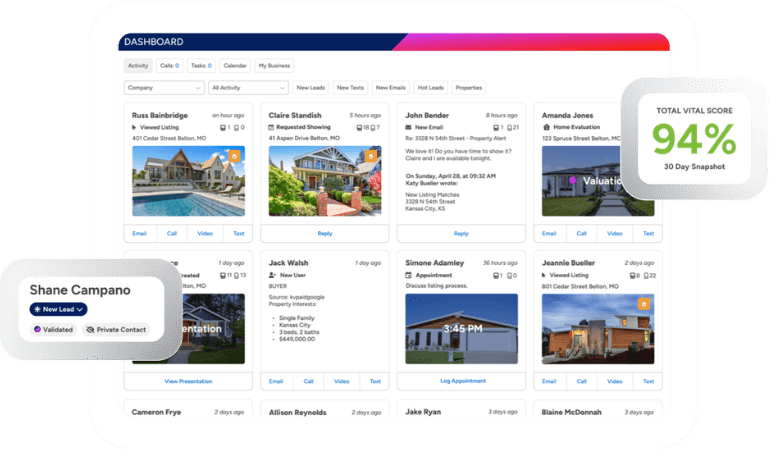Image resolution: width=770 pixels, height=449 pixels.
Task: Toggle the Hot Leads filter
Action: point(430,88)
